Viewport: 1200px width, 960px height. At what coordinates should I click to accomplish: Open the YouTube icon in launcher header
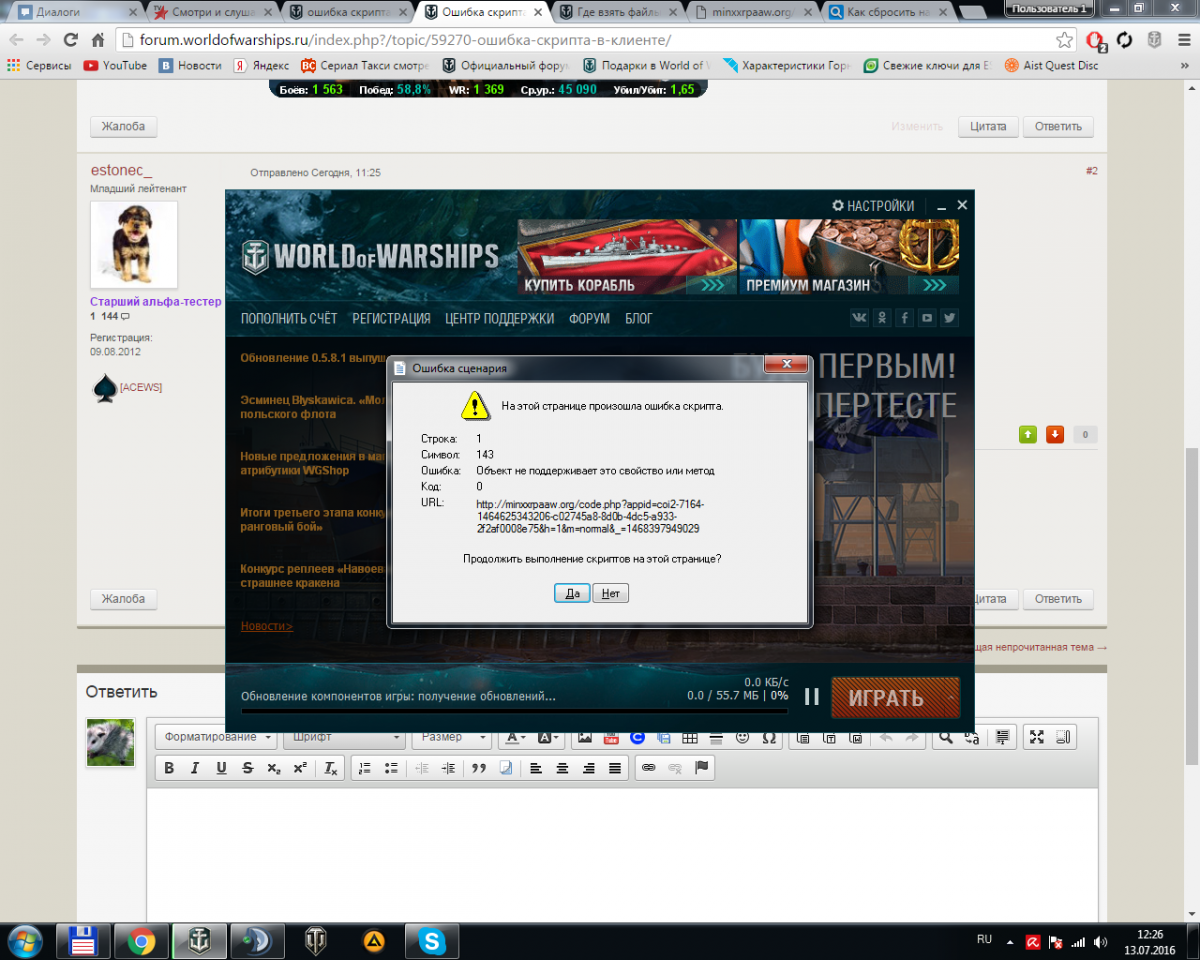[927, 318]
